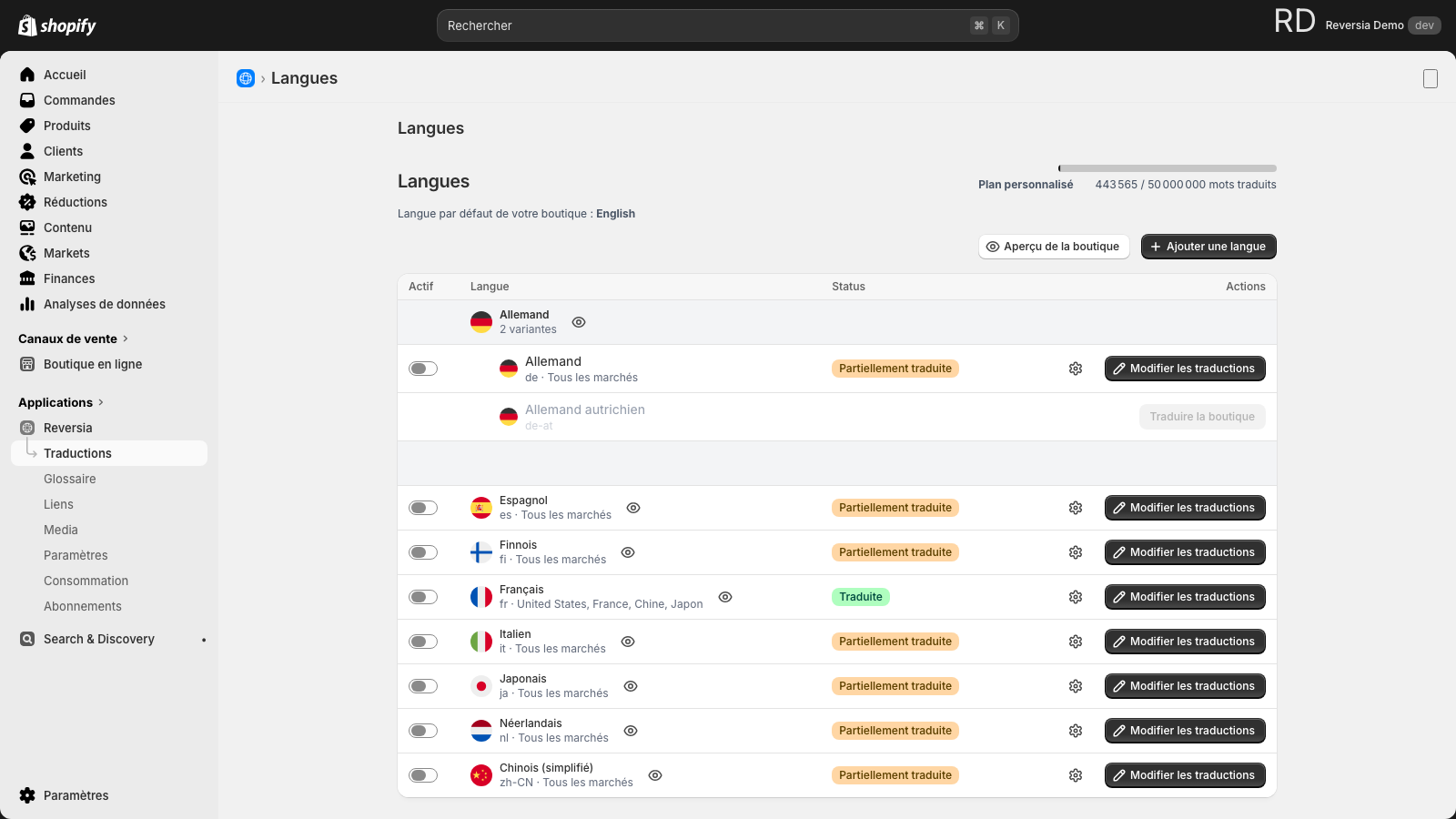Expand the Applications section chevron
The height and width of the screenshot is (819, 1456).
pos(101,402)
